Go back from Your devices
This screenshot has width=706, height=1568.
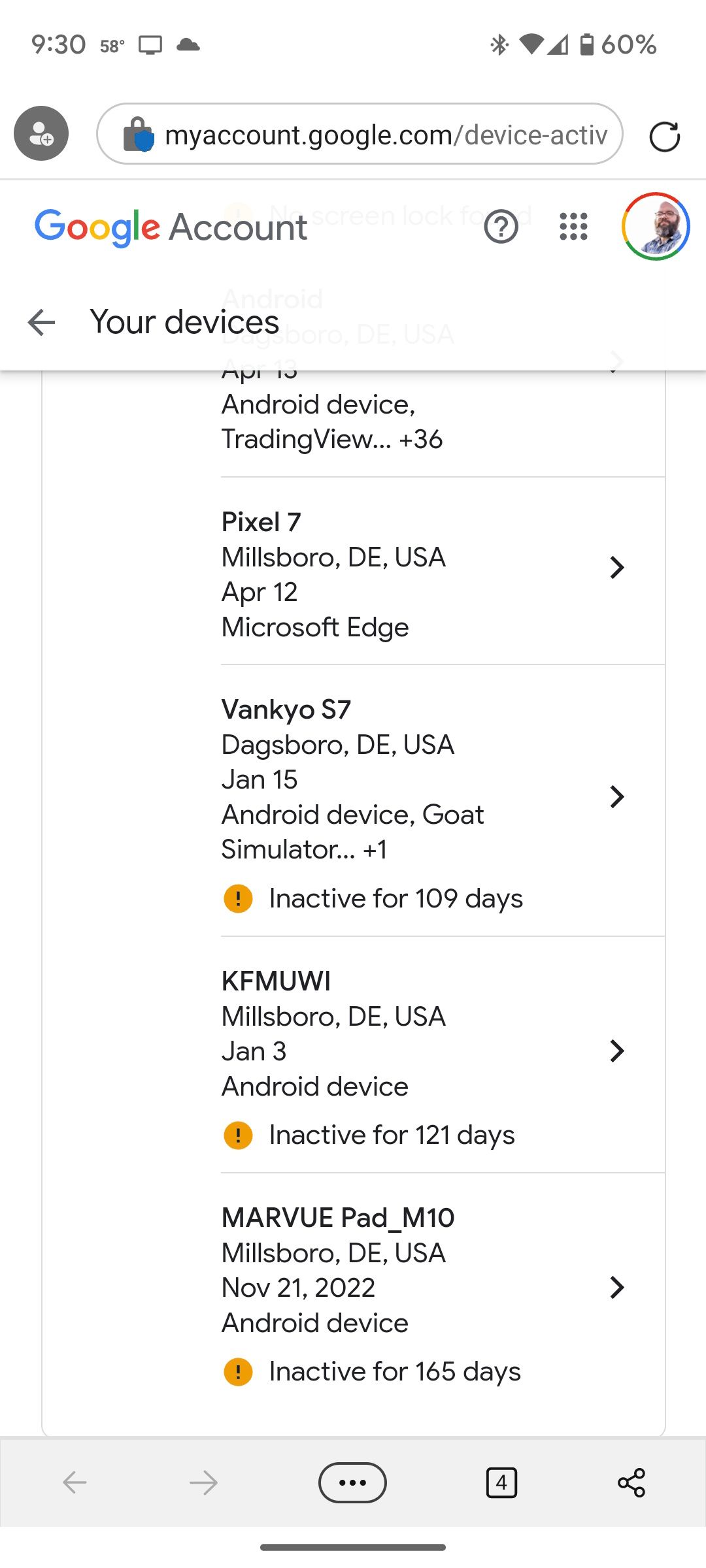pos(42,322)
